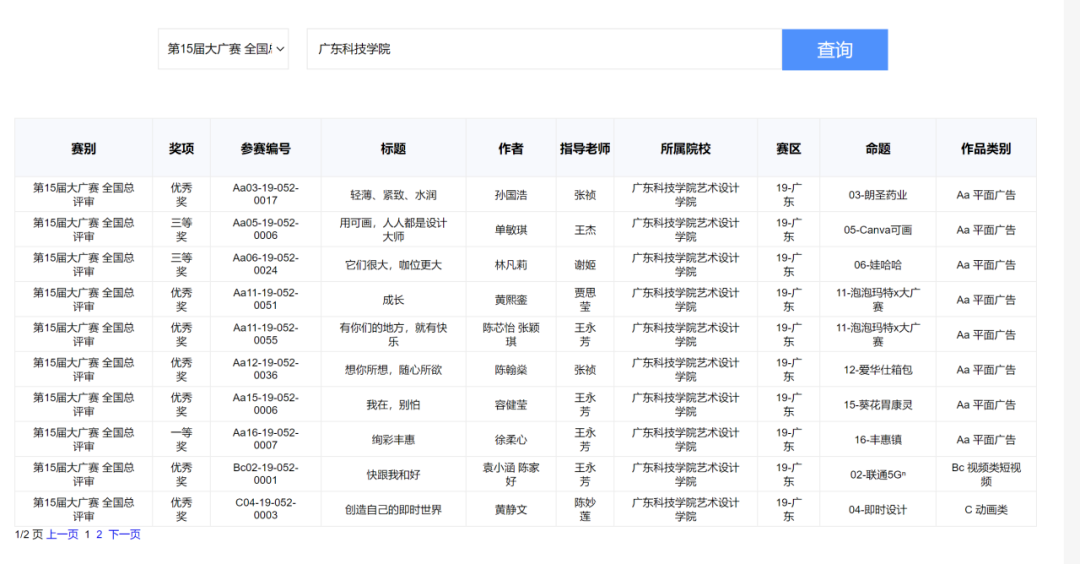Click category cell C 动画类
Screen dimensions: 1080x564
(x=986, y=510)
